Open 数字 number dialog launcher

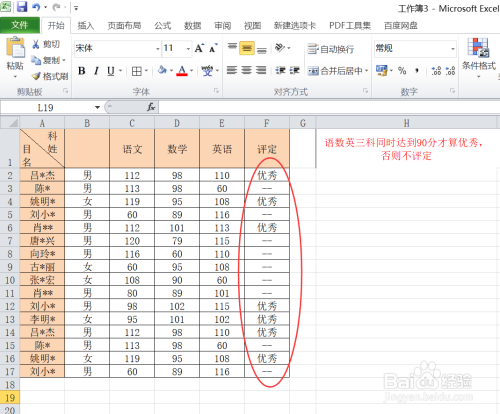452,91
